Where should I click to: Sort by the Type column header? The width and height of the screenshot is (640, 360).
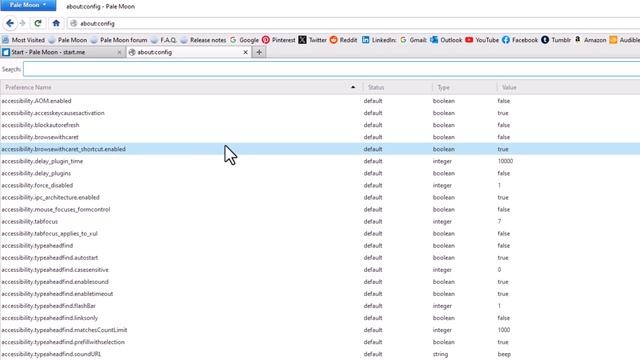[464, 87]
